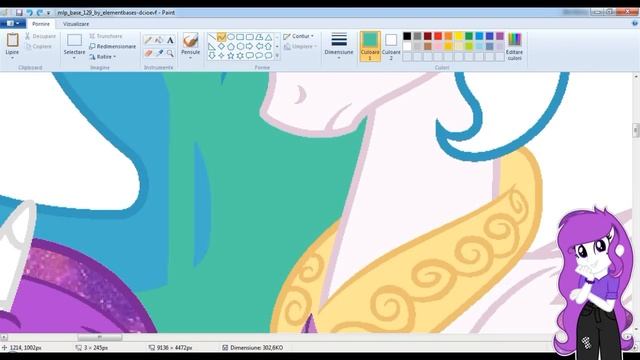Activate Culoare 2 background color
640x360 pixels.
pos(391,47)
